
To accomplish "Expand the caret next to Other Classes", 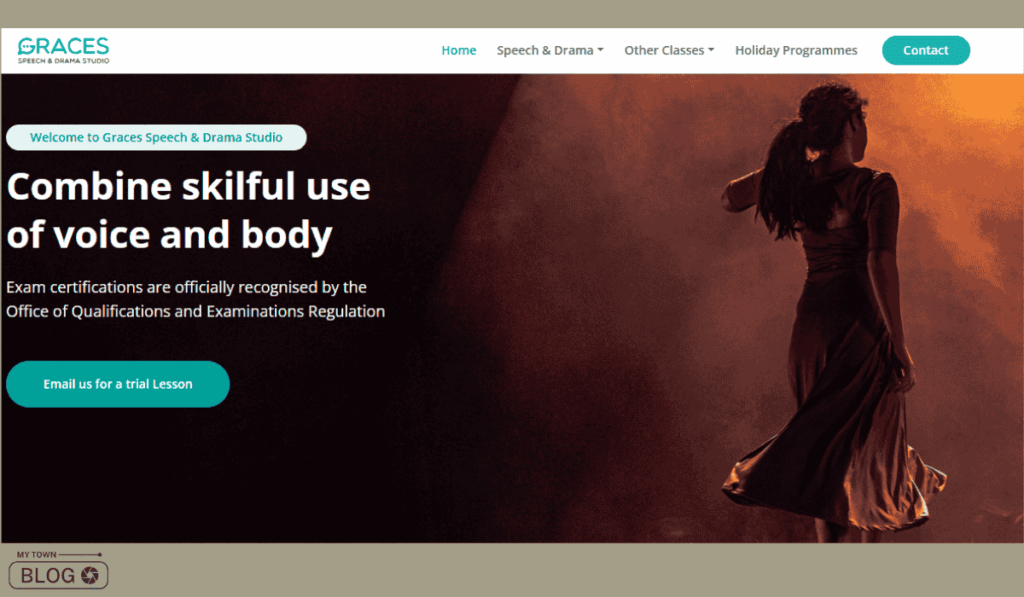I will (711, 50).
